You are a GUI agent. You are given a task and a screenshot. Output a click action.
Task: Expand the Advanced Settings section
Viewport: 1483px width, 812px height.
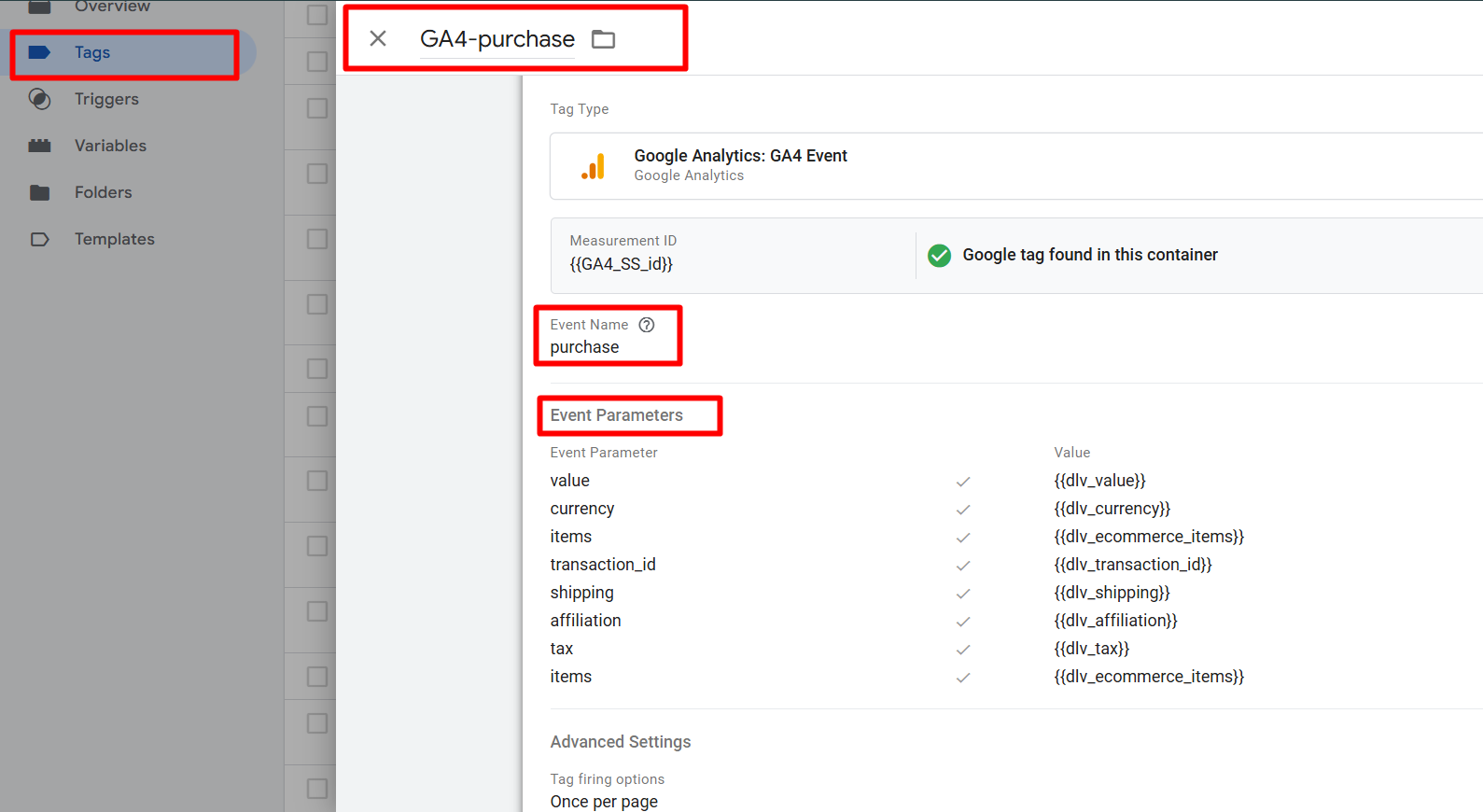pos(621,742)
